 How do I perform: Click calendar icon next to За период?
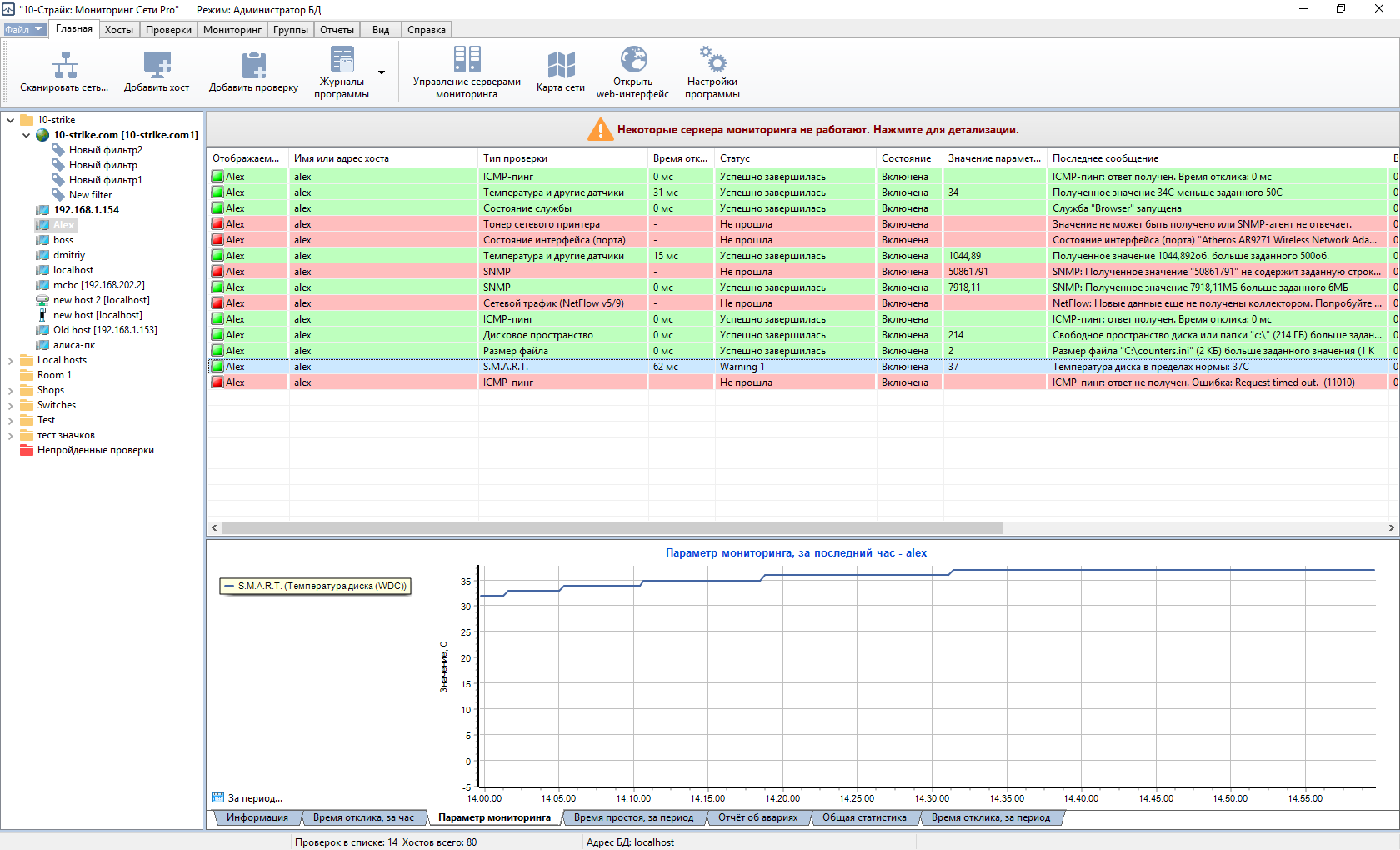click(218, 797)
